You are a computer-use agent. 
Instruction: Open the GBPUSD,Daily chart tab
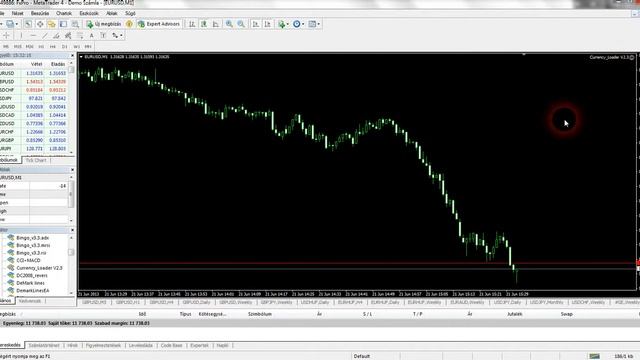pos(196,302)
